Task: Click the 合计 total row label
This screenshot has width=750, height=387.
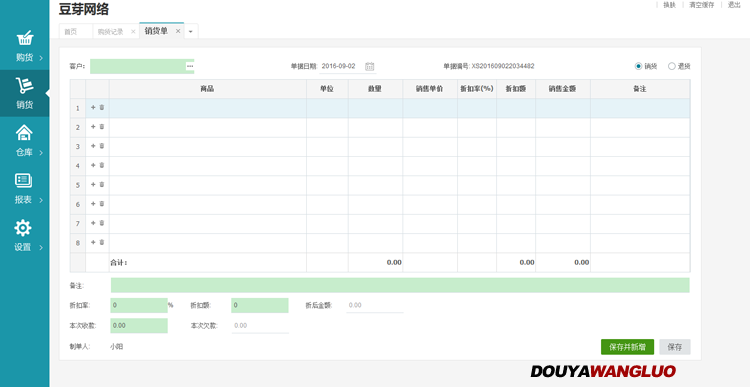Action: [x=119, y=262]
